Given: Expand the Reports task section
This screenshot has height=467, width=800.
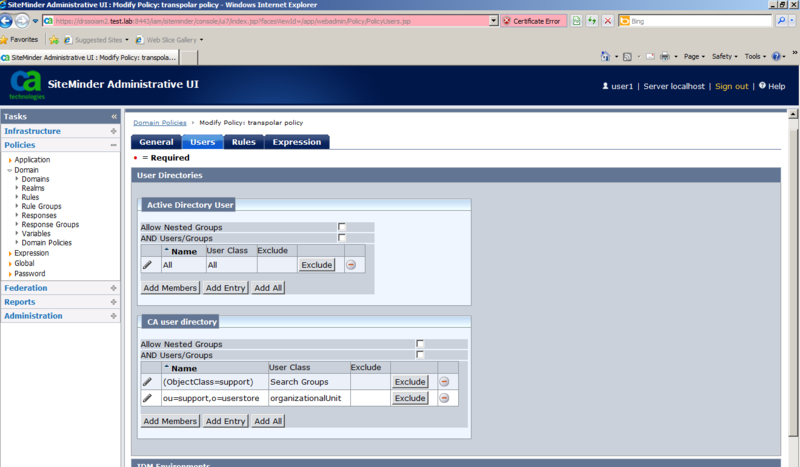Looking at the screenshot, I should point(113,302).
